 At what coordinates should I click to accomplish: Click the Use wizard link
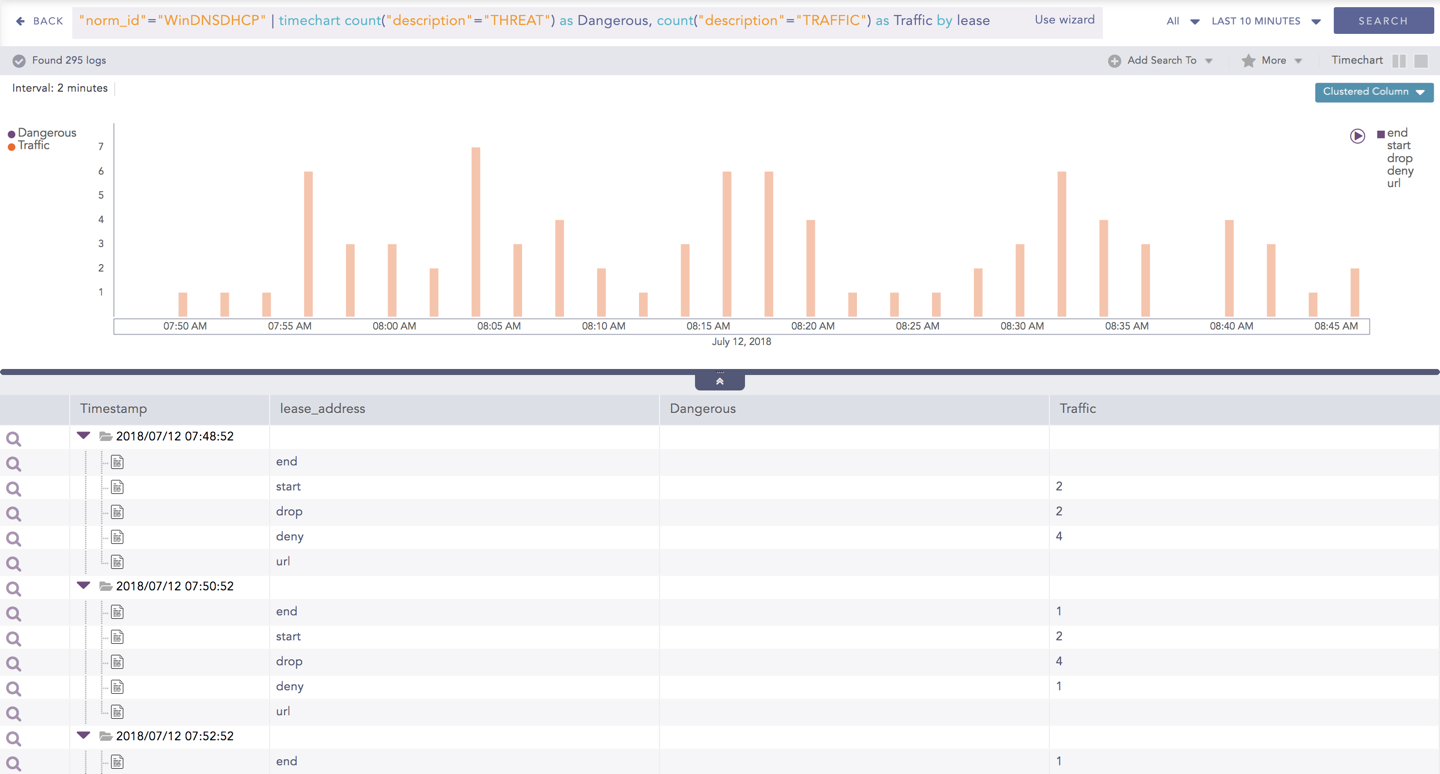(1064, 19)
